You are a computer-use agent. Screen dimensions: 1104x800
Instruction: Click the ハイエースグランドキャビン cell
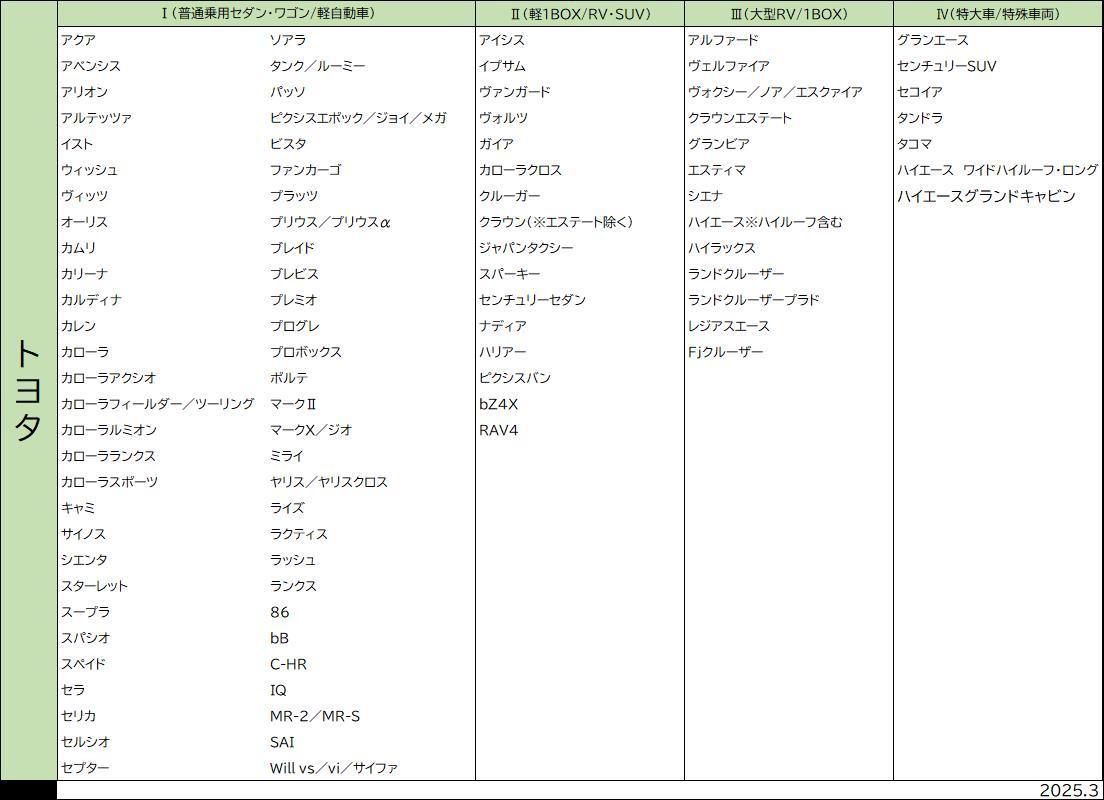[x=986, y=196]
